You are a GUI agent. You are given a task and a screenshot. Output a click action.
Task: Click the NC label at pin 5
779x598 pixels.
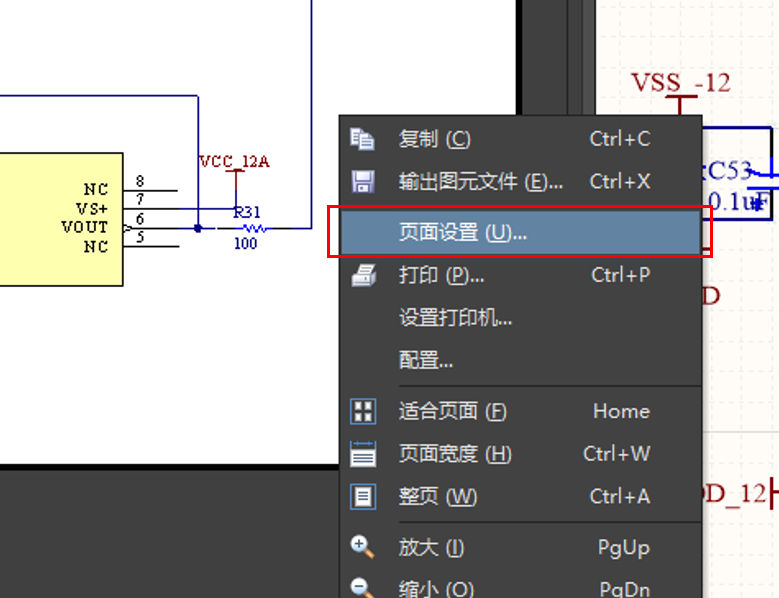coord(96,247)
